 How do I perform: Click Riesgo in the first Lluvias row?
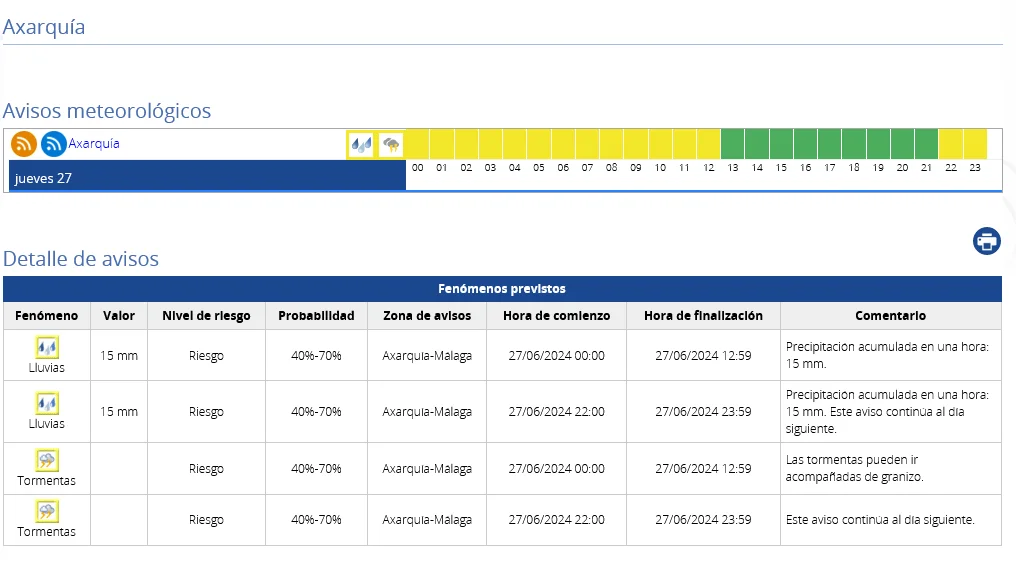click(206, 356)
